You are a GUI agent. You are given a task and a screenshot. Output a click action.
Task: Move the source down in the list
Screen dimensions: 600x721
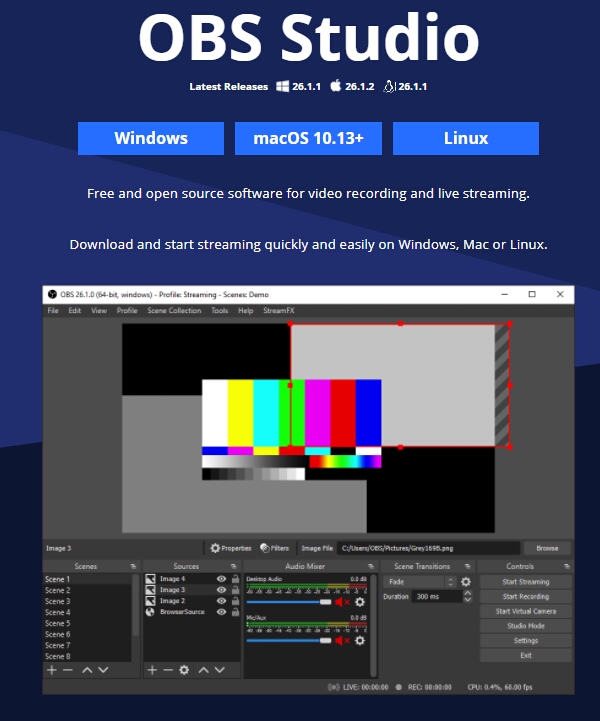(x=220, y=670)
